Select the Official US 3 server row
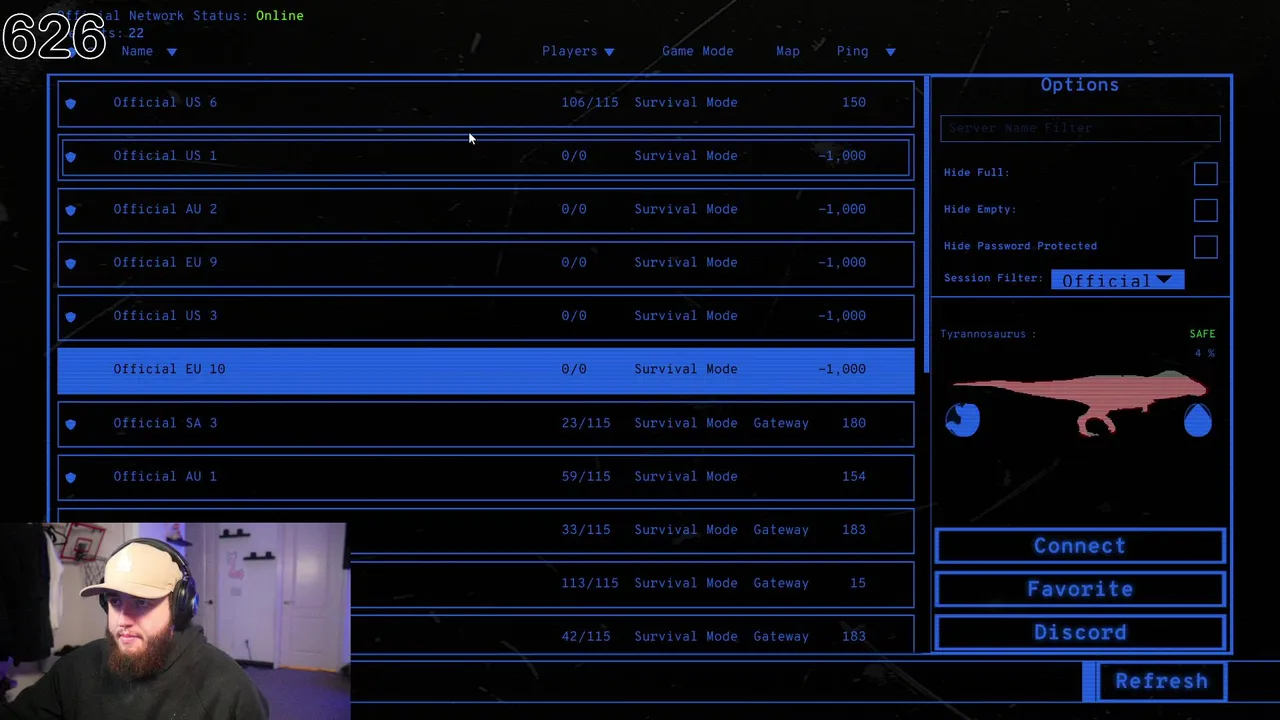Screen dimensions: 1280x720 click(486, 316)
